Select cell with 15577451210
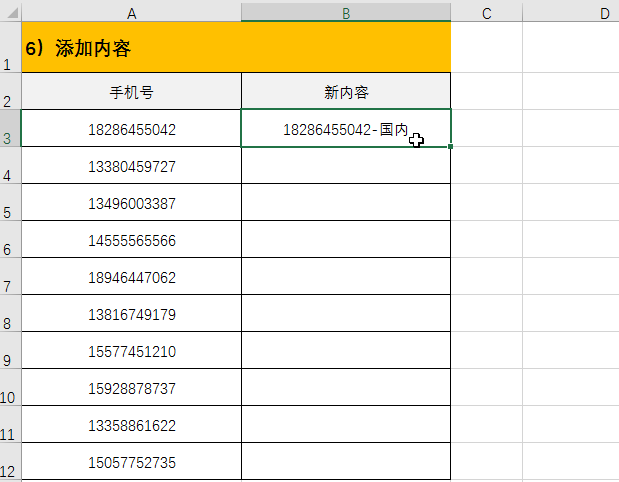619x482 pixels. point(131,350)
